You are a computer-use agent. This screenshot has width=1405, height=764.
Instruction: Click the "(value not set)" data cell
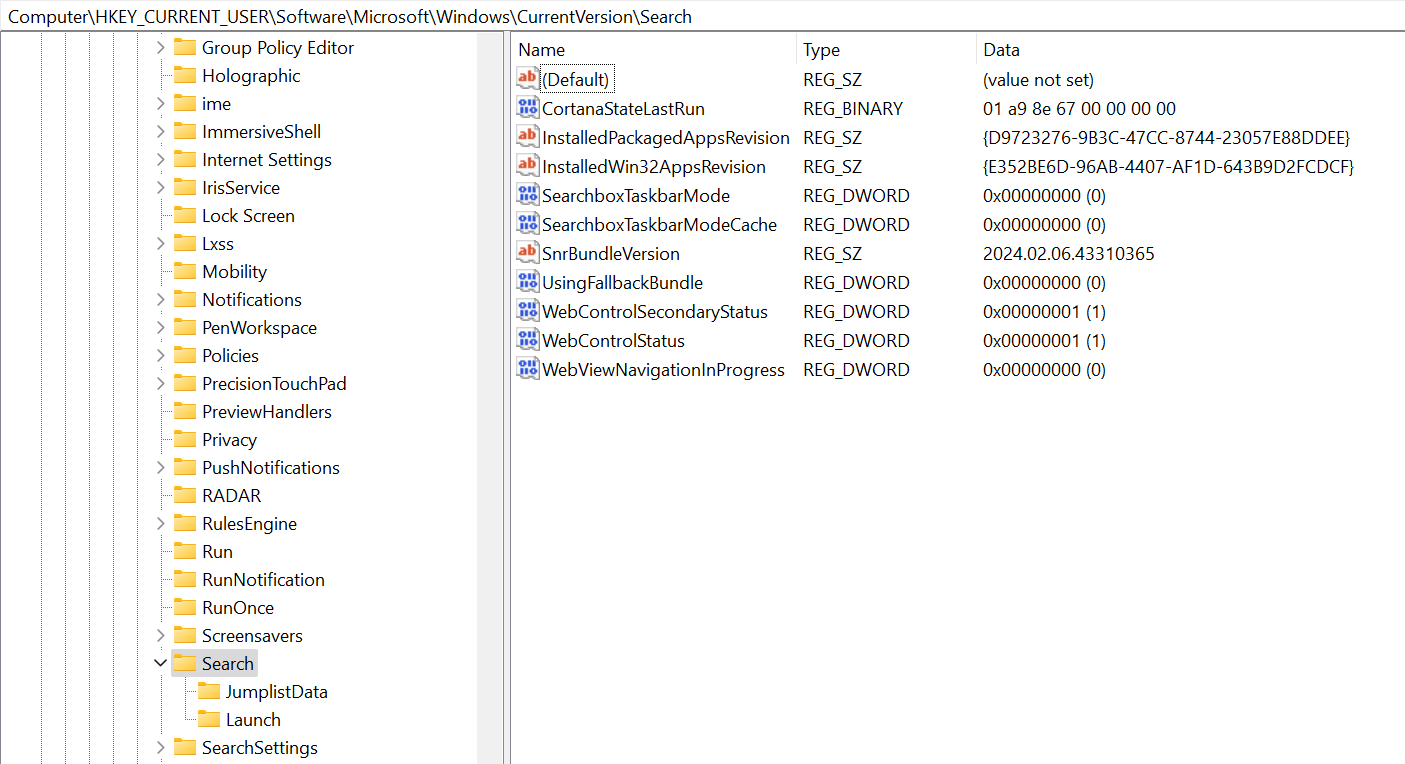coord(1039,79)
